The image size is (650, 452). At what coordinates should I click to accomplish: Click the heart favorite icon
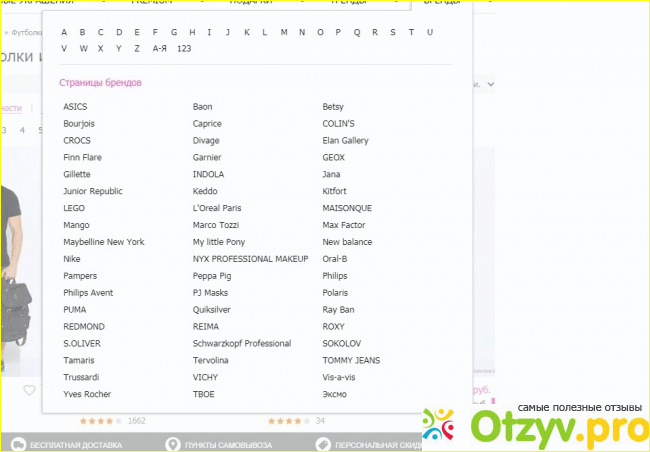point(28,390)
